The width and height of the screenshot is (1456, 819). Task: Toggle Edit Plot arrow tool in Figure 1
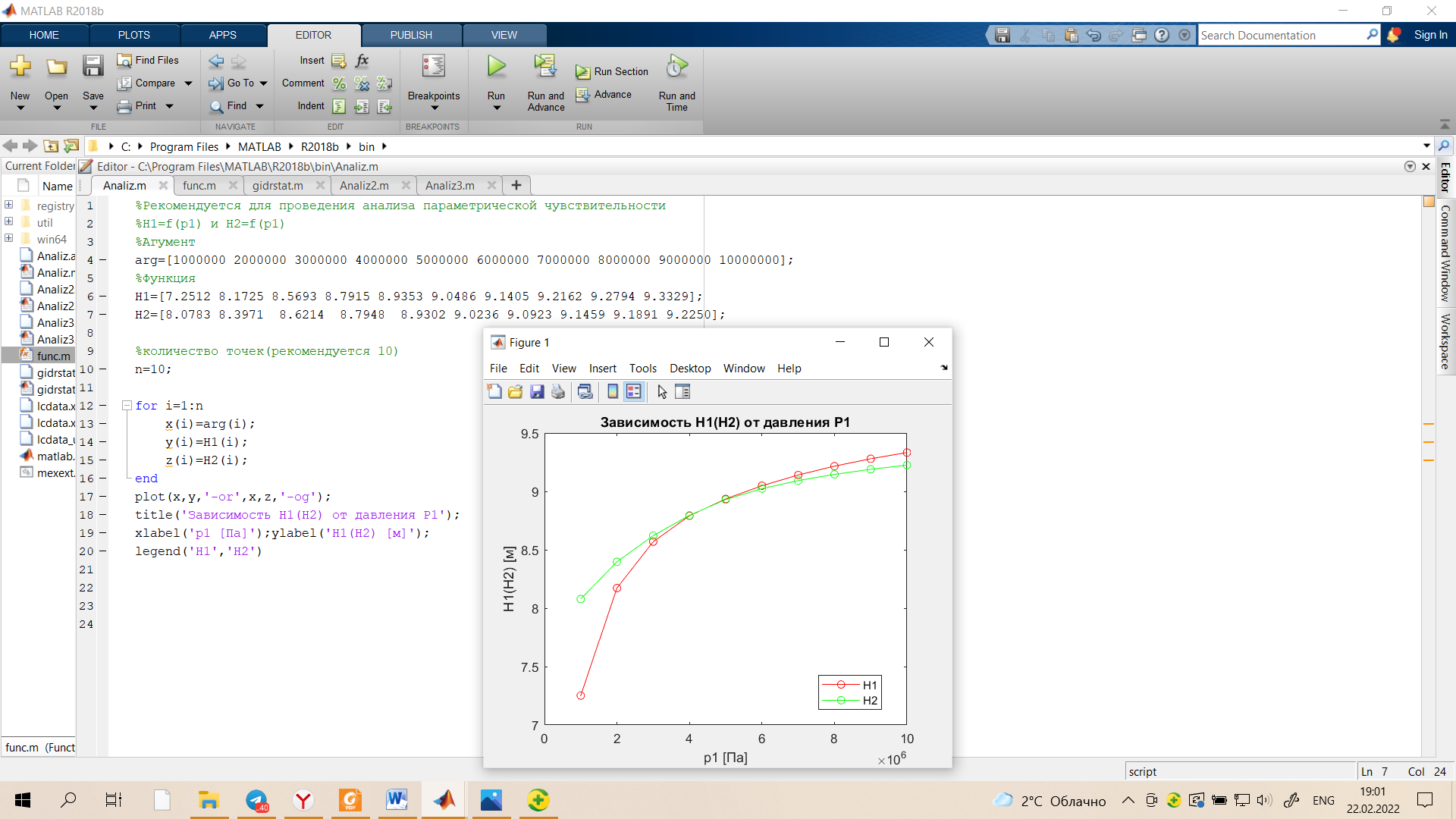[x=662, y=391]
